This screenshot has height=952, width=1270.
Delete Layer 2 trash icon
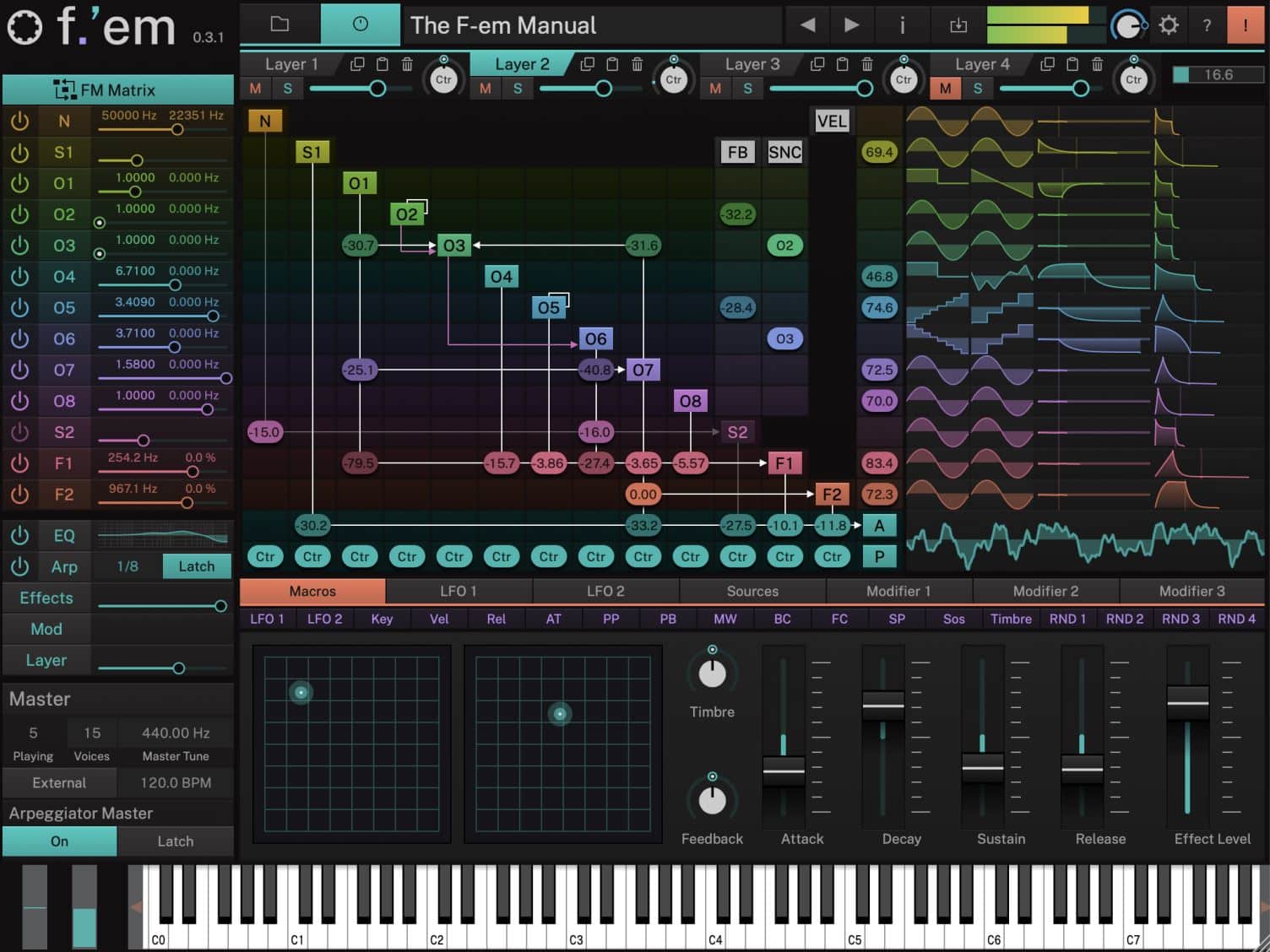tap(638, 64)
